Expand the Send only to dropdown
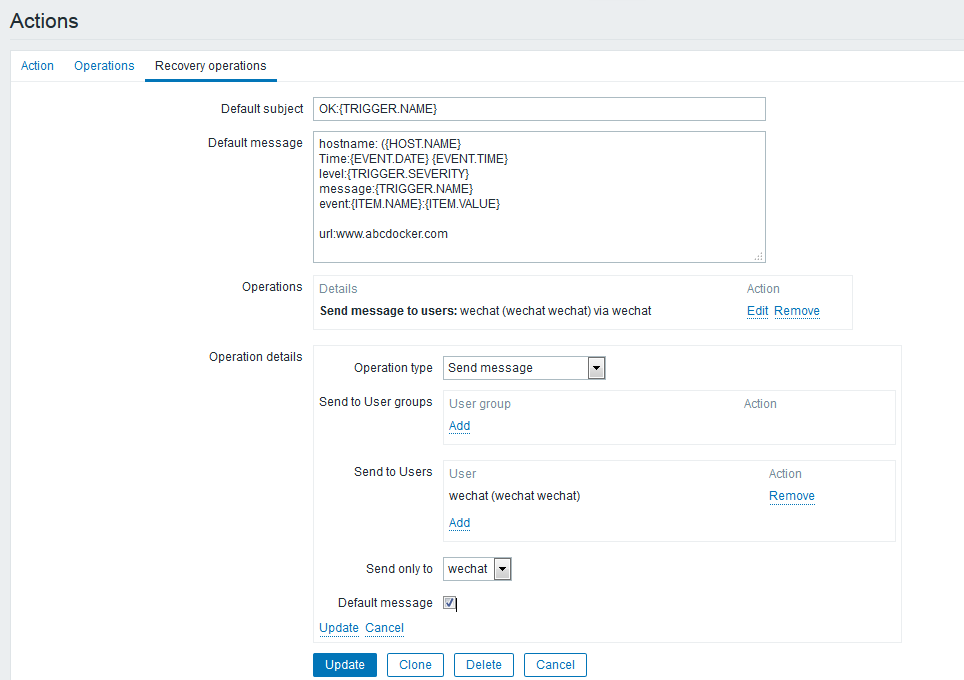This screenshot has width=964, height=680. [478, 569]
